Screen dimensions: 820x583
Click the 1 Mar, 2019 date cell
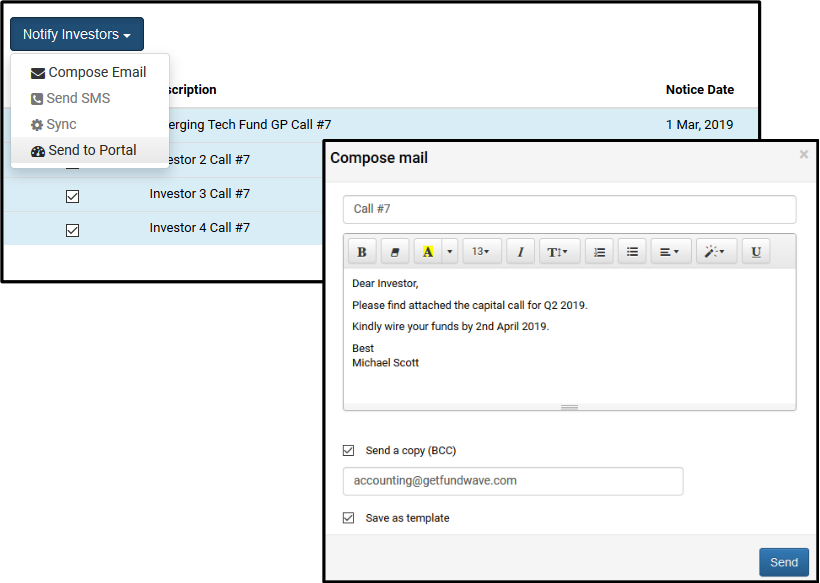click(x=699, y=125)
